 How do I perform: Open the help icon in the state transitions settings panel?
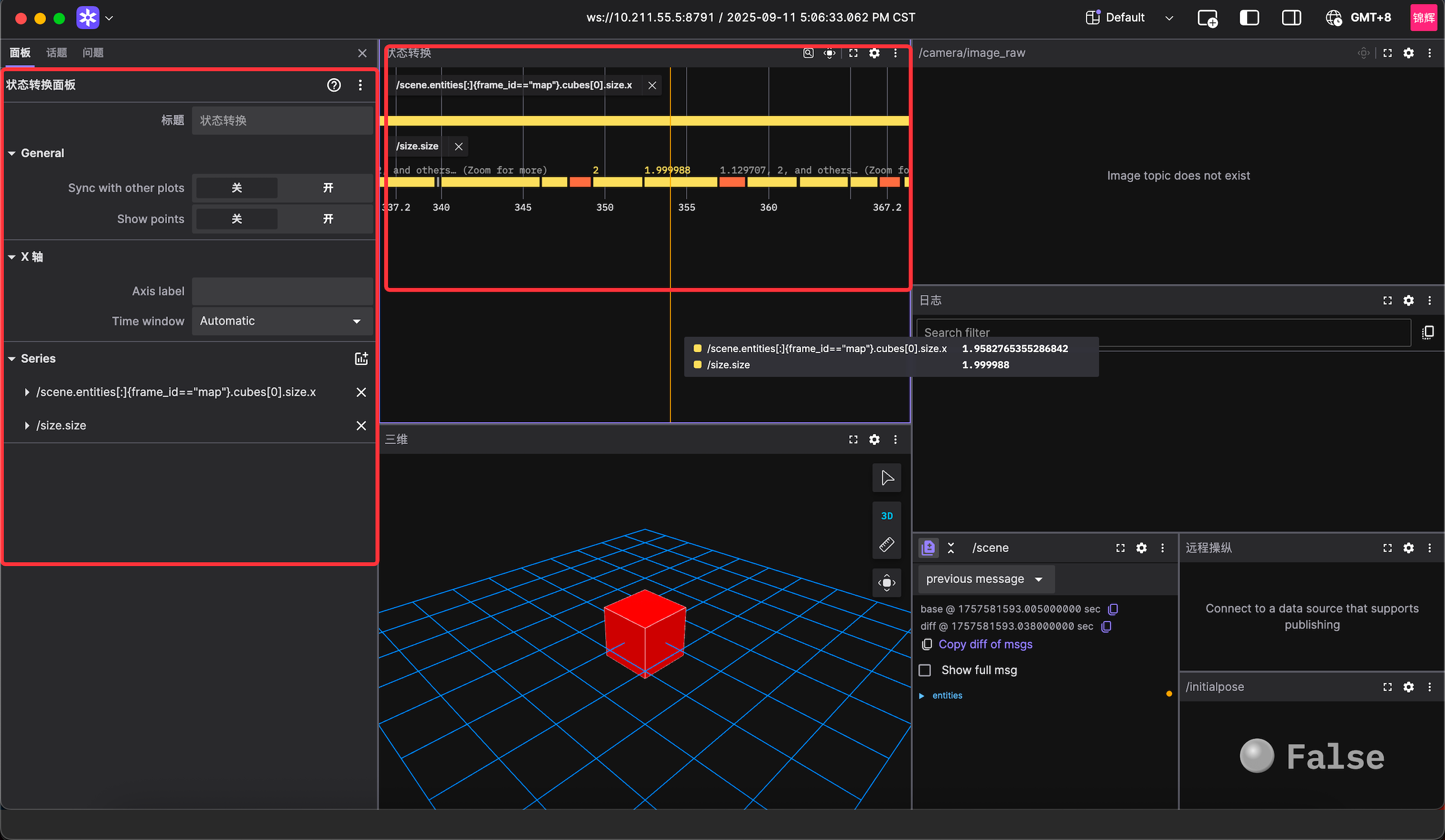coord(334,85)
